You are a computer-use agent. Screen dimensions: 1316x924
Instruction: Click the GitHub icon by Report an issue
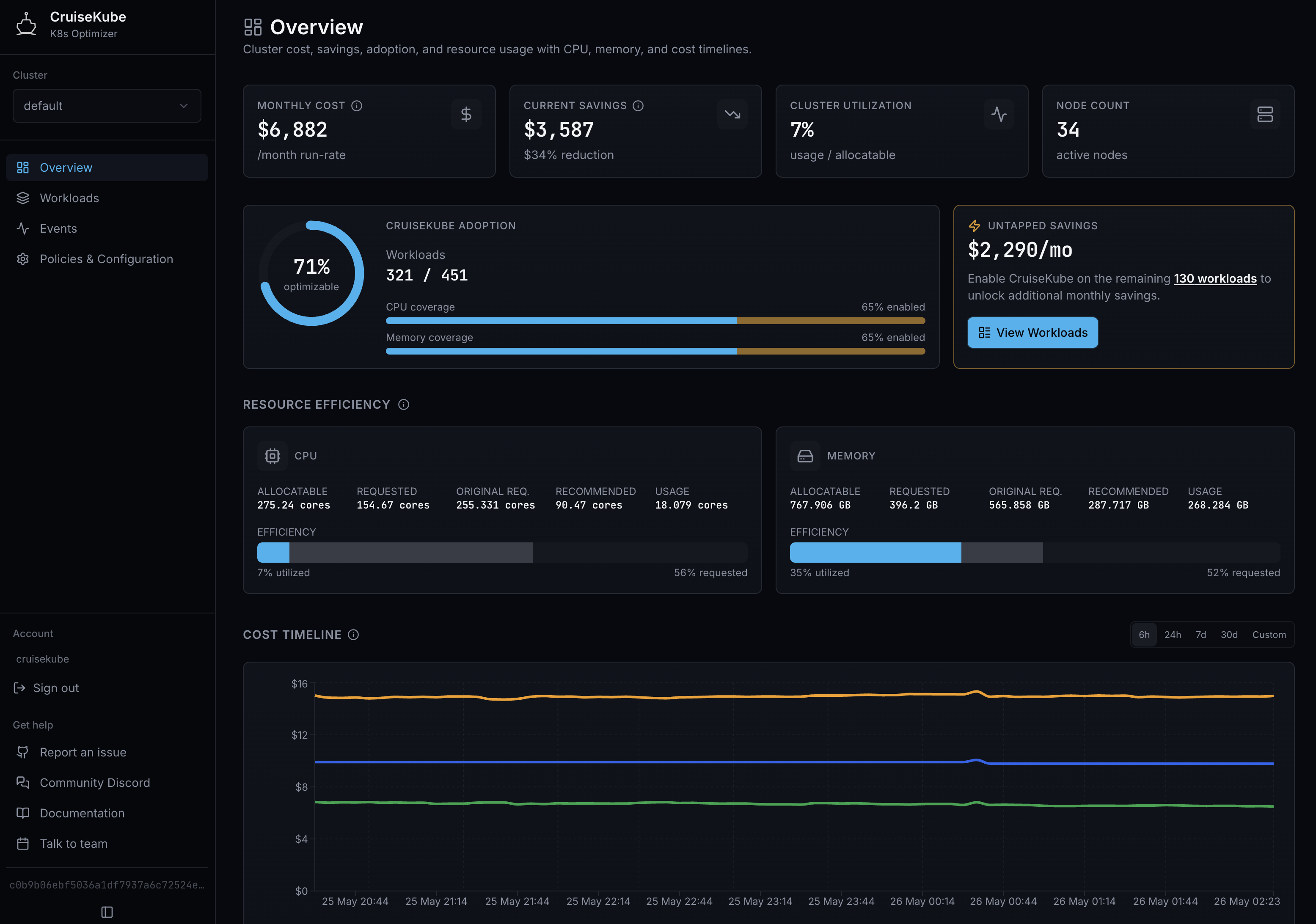coord(23,752)
